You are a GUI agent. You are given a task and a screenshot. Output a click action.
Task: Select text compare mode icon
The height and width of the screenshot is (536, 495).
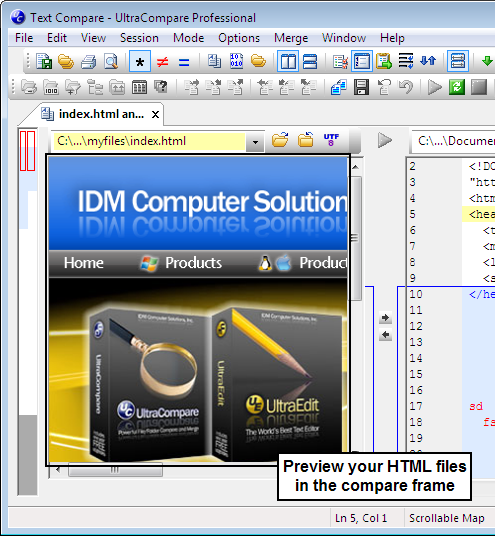(214, 62)
